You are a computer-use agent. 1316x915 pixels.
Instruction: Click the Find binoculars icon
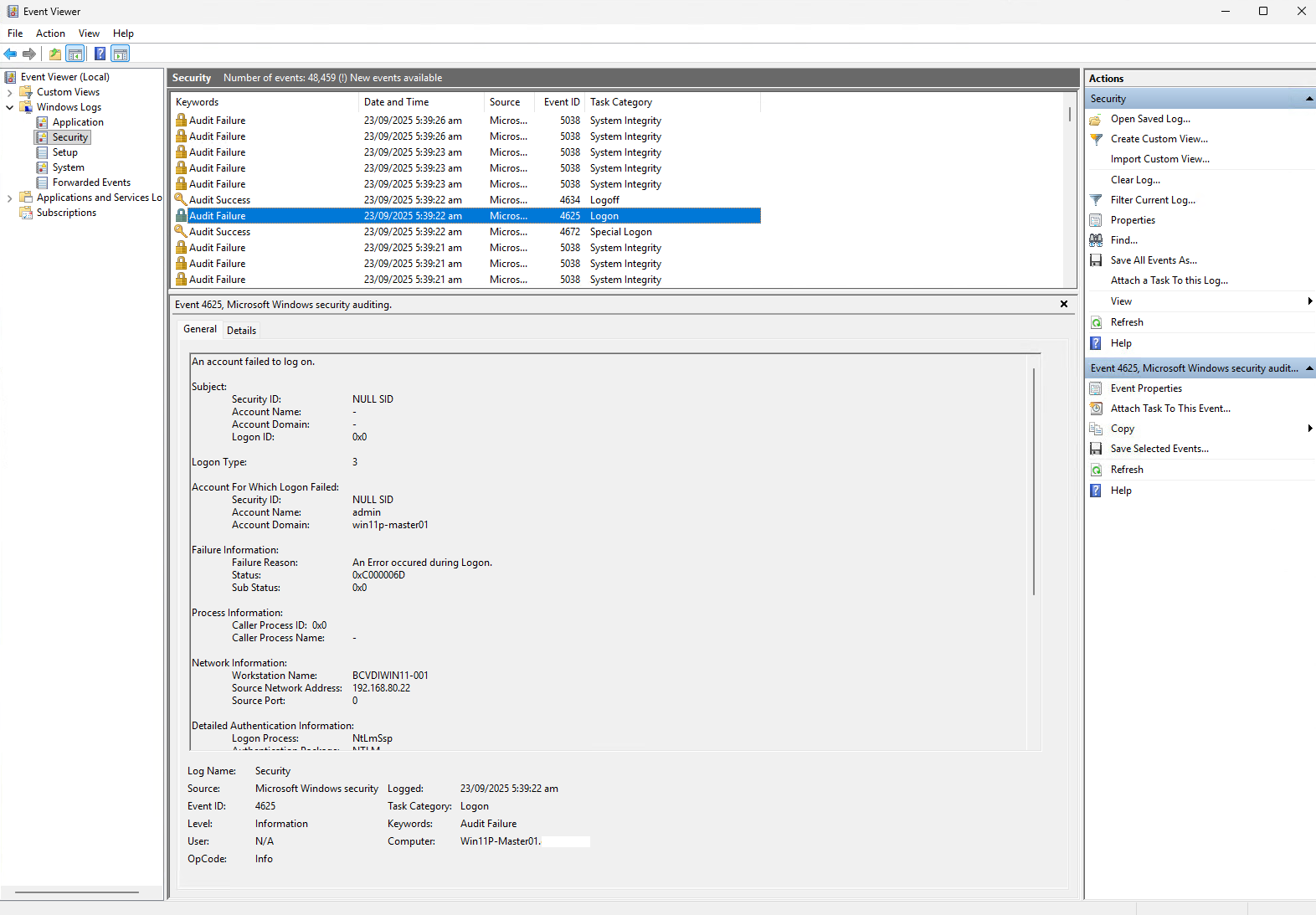[x=1096, y=240]
